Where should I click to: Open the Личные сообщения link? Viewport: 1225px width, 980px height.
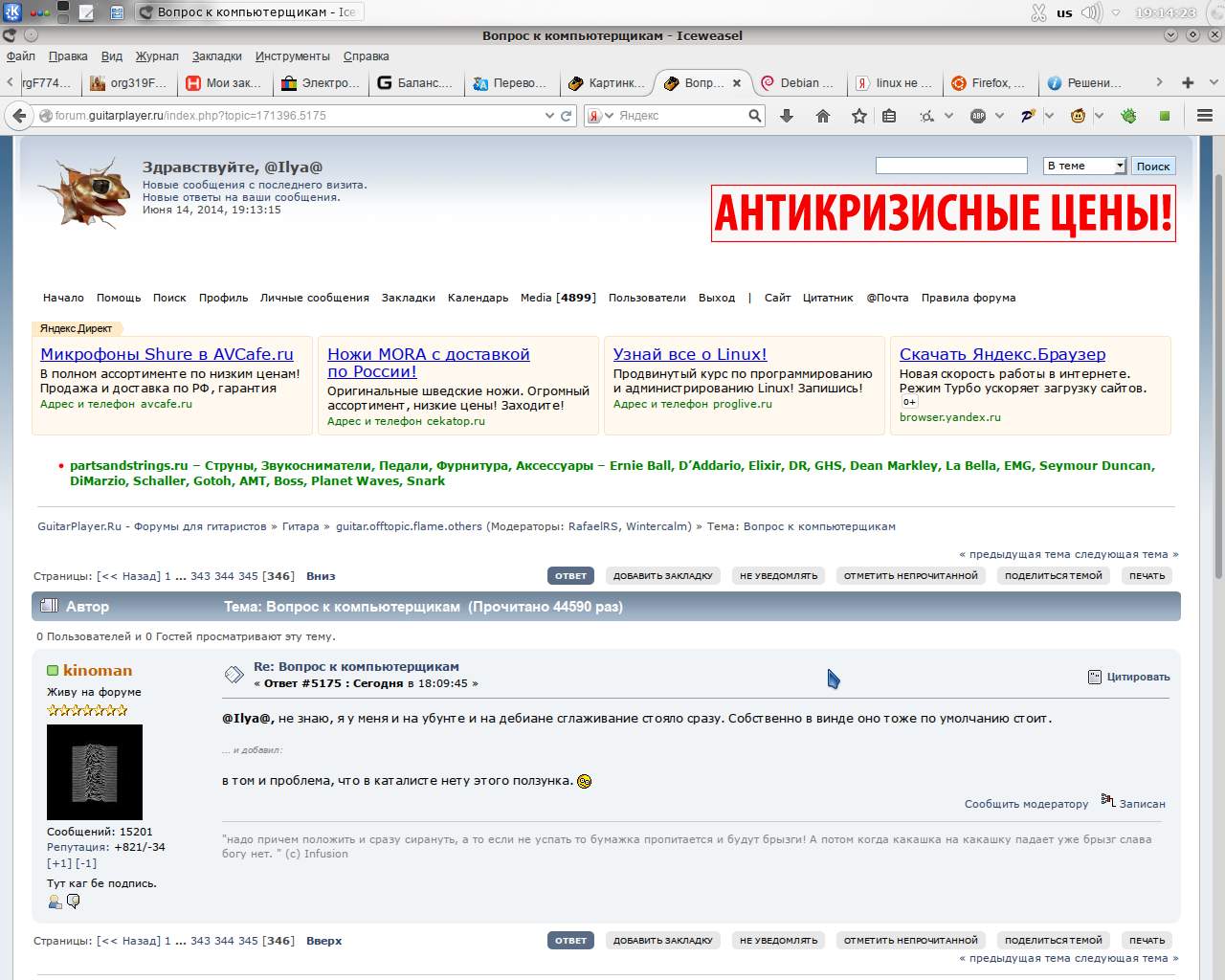click(x=315, y=298)
